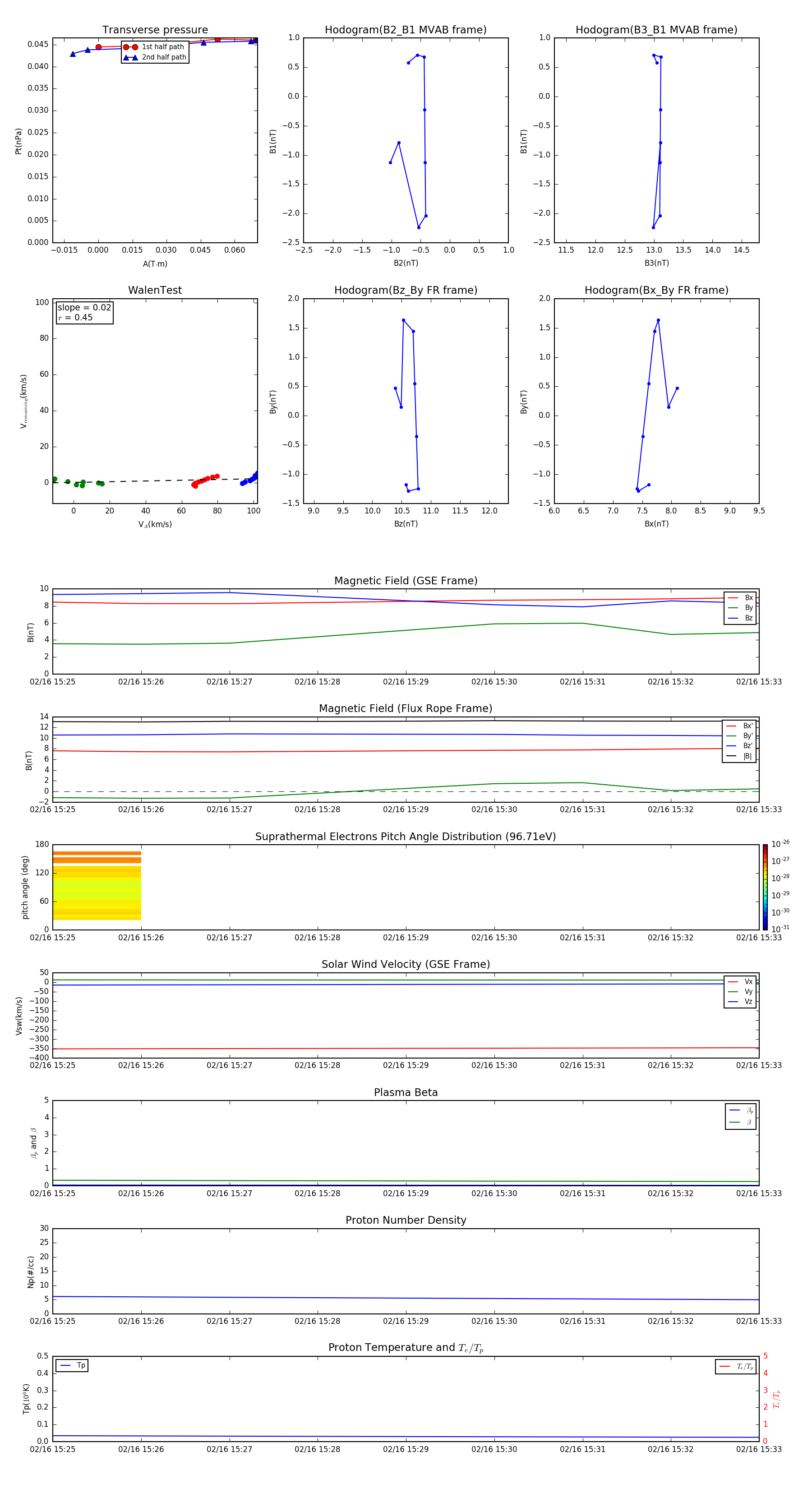
Task: Click the 'Solar Wind Velocity (GSE Frame)' title
Action: [406, 965]
